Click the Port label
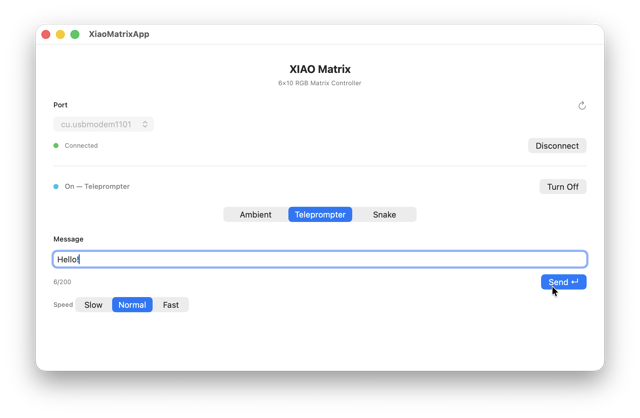This screenshot has height=418, width=640. [60, 105]
